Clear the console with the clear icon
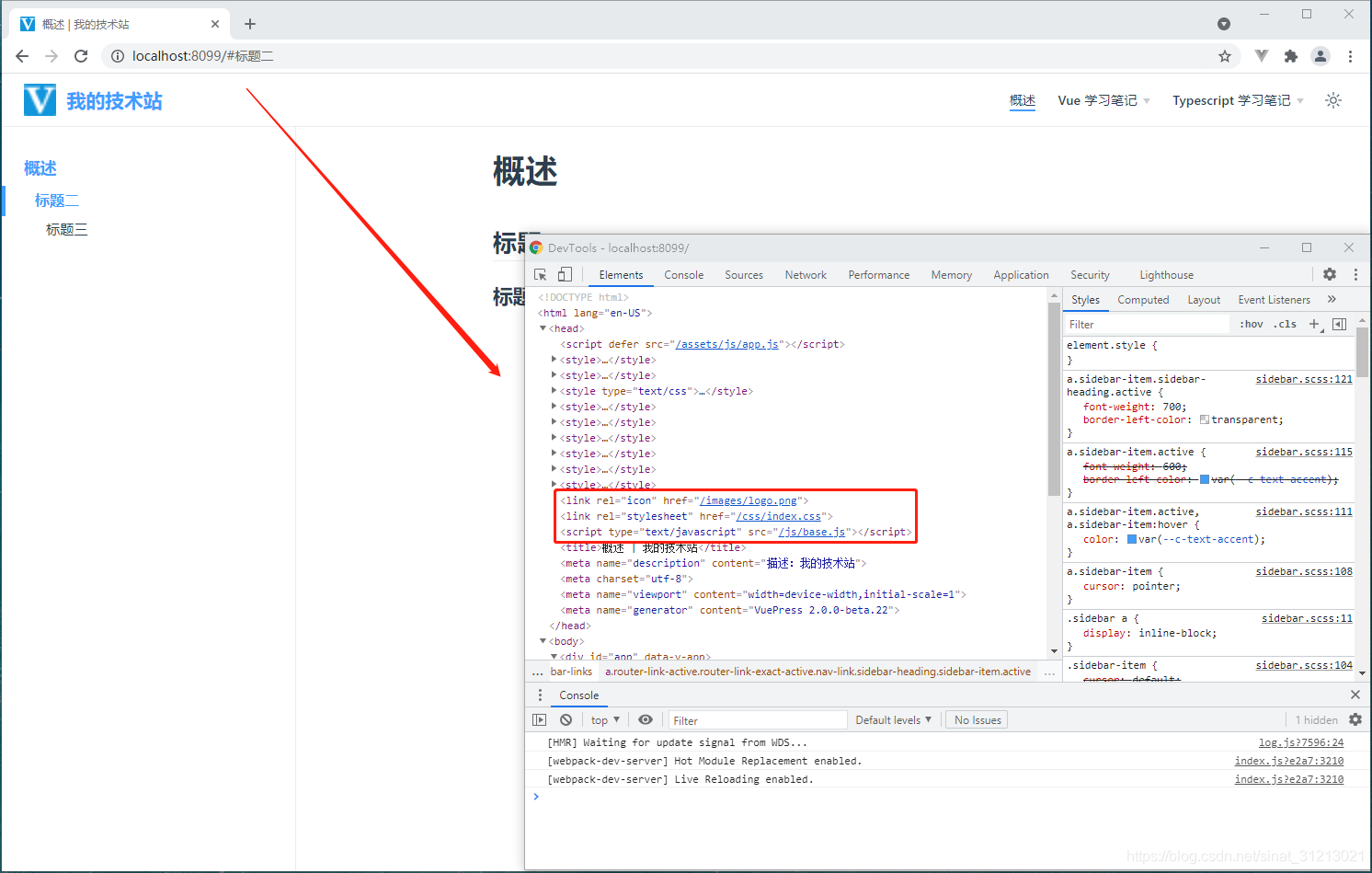The width and height of the screenshot is (1372, 873). click(x=565, y=719)
